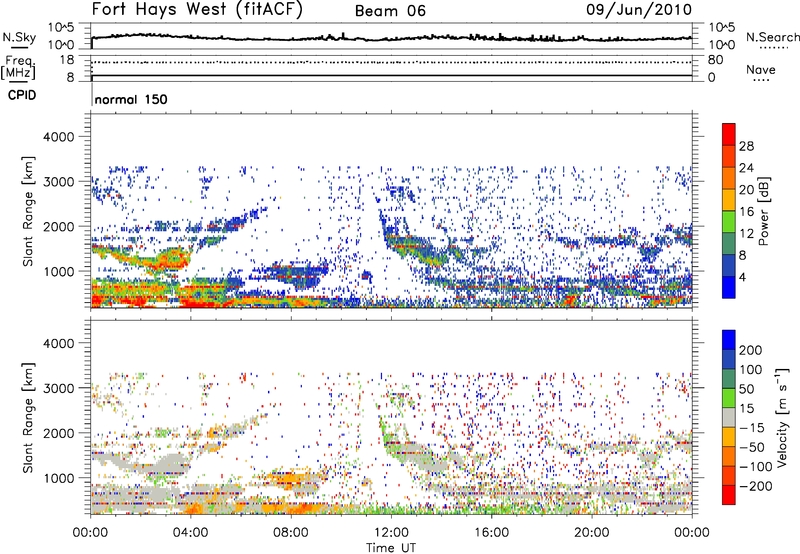Click the N.Sky noise trace curve
The width and height of the screenshot is (800, 554).
(x=391, y=38)
